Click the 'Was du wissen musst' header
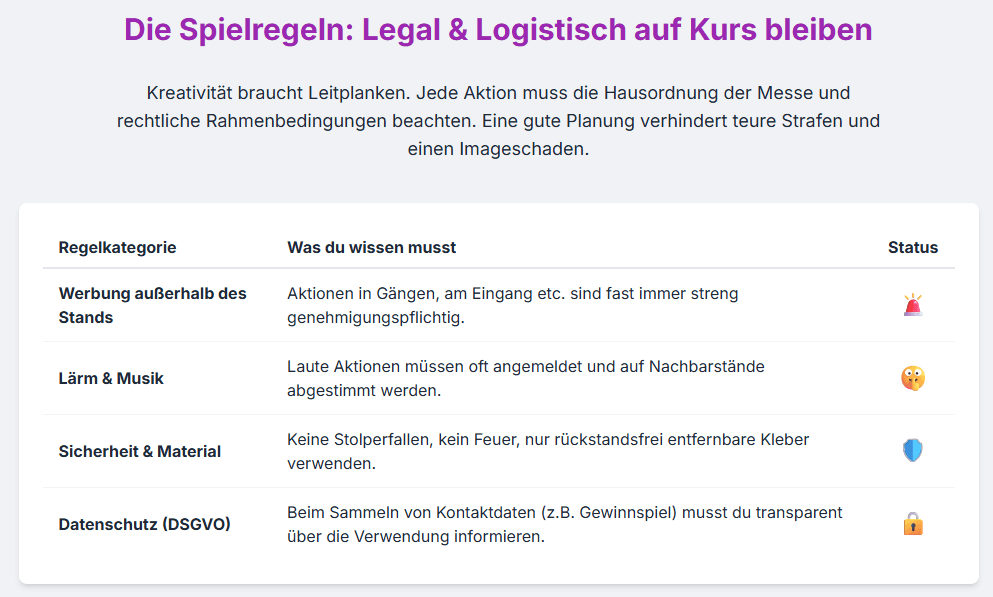The height and width of the screenshot is (597, 993). coord(371,247)
